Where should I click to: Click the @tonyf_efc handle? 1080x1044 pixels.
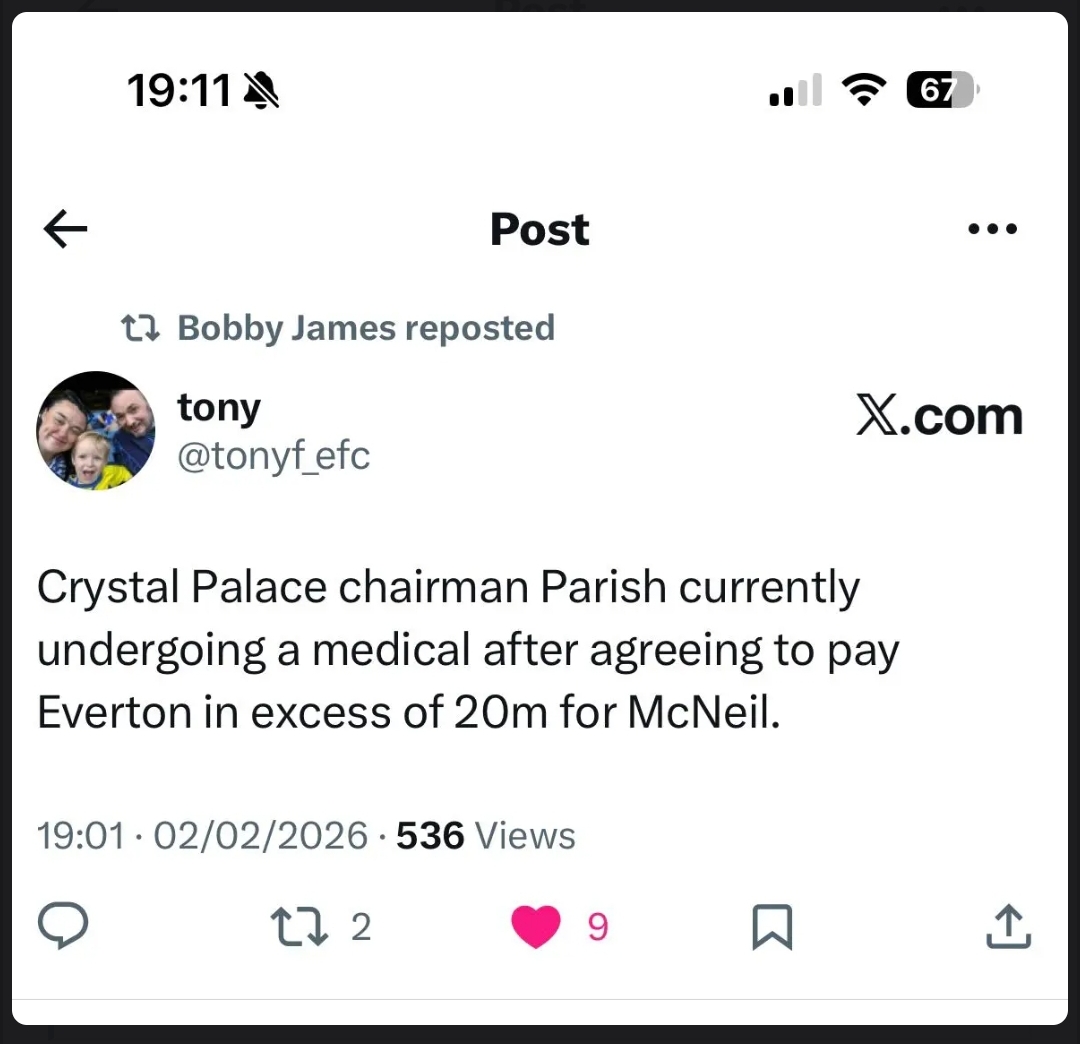pos(273,456)
